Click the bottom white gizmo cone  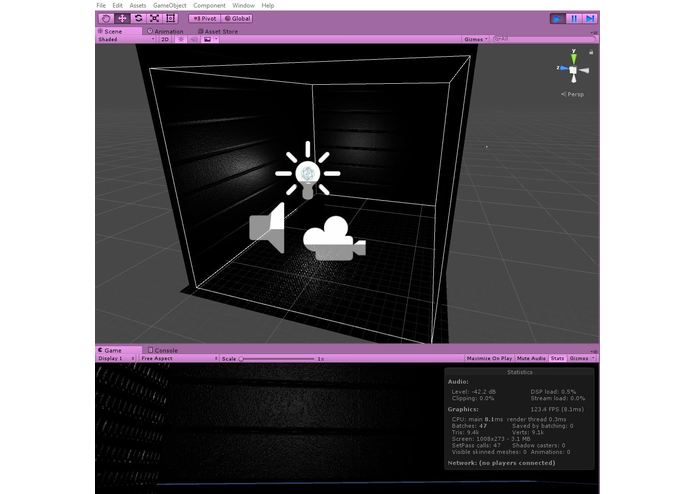click(574, 79)
